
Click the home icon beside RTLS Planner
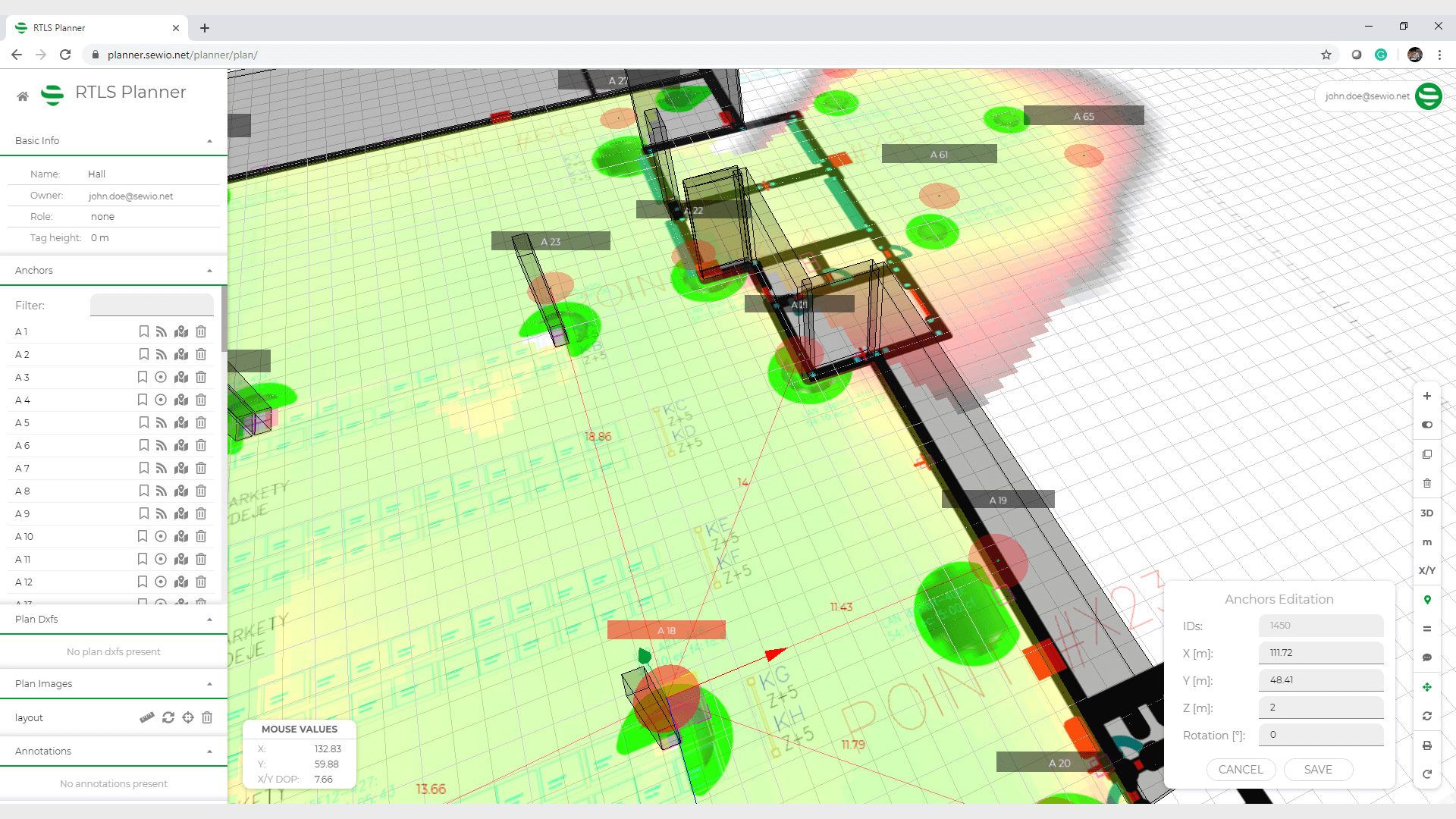coord(23,96)
